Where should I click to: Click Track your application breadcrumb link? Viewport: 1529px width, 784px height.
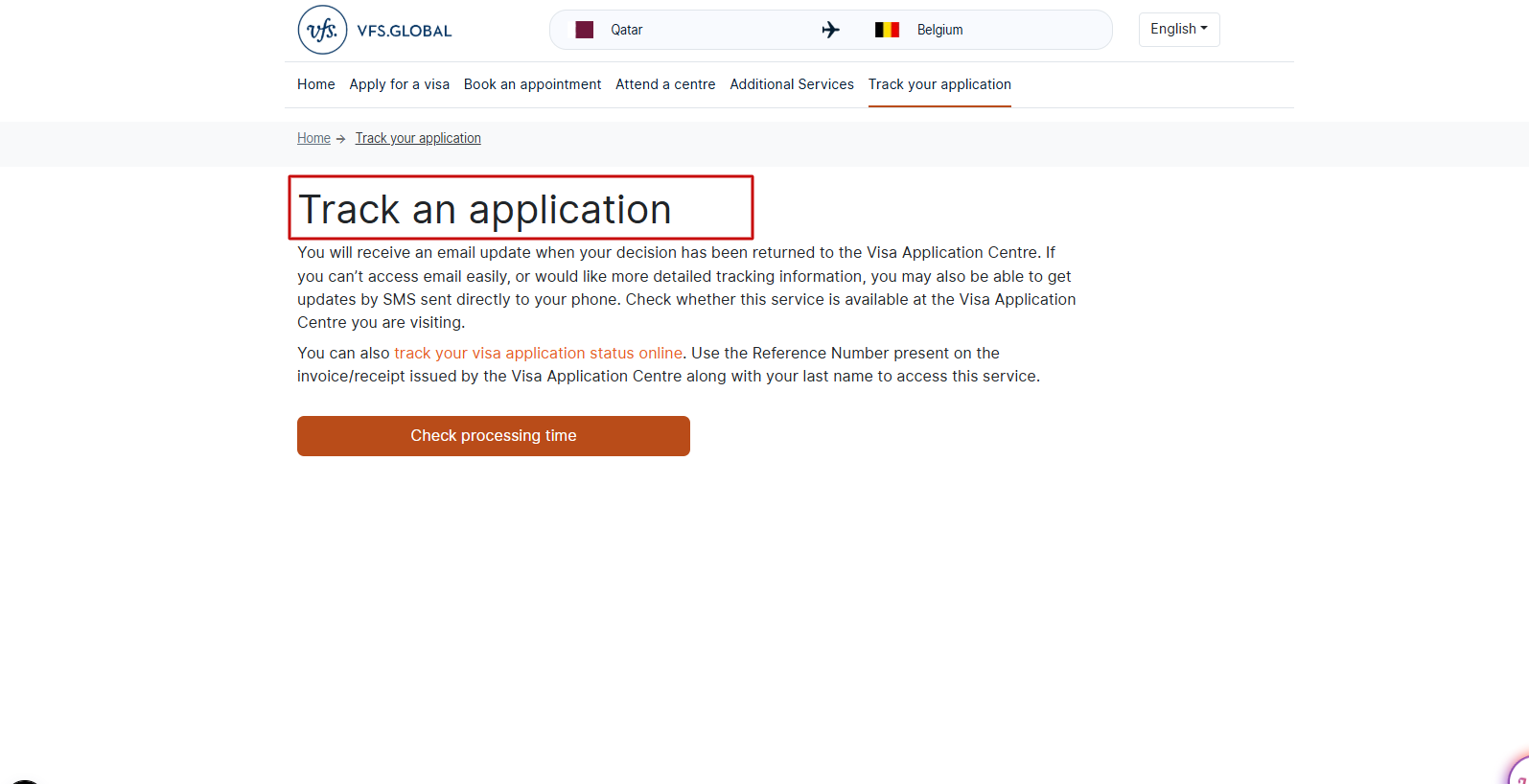[418, 138]
